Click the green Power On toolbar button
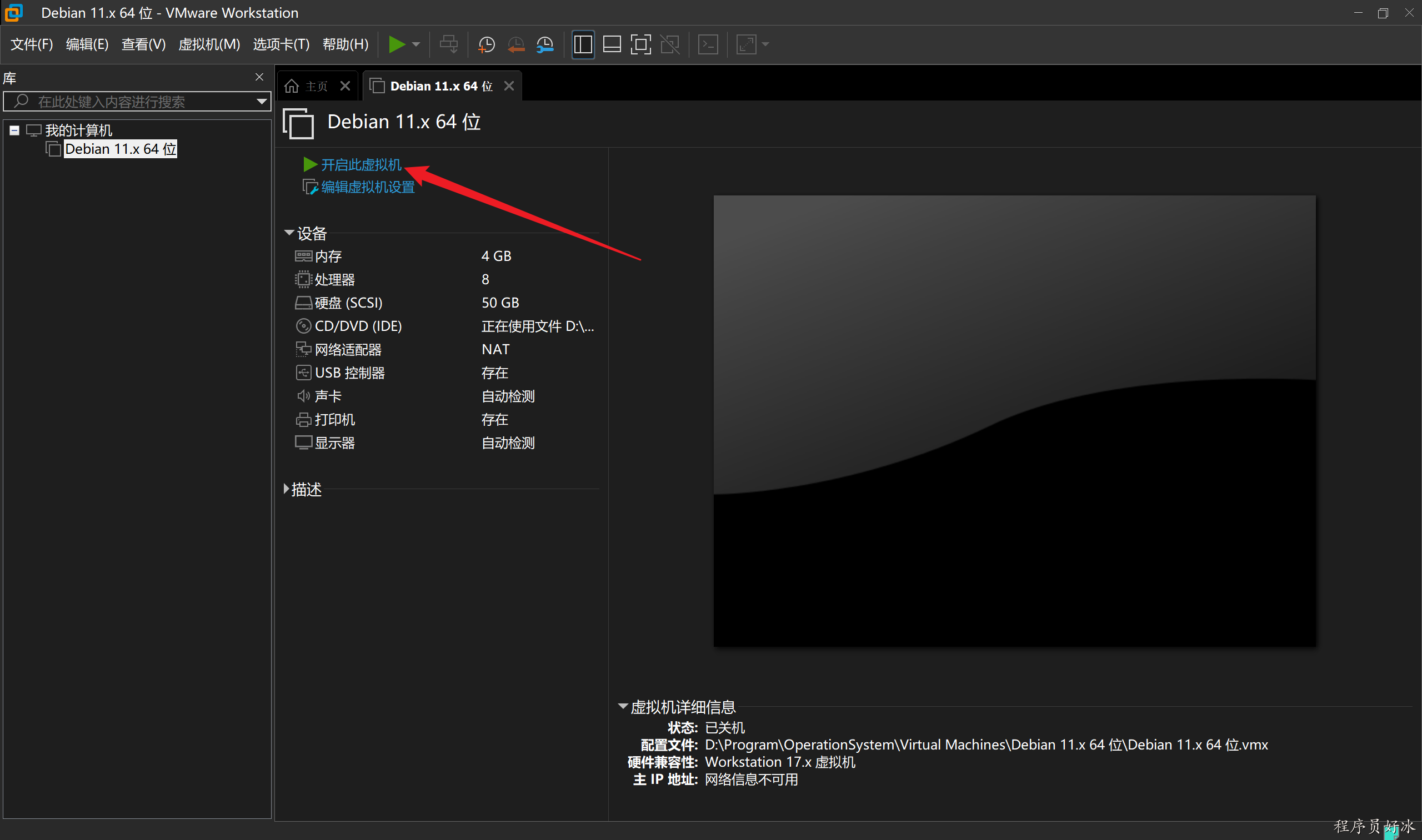Screen dimensions: 1422x840 point(397,44)
